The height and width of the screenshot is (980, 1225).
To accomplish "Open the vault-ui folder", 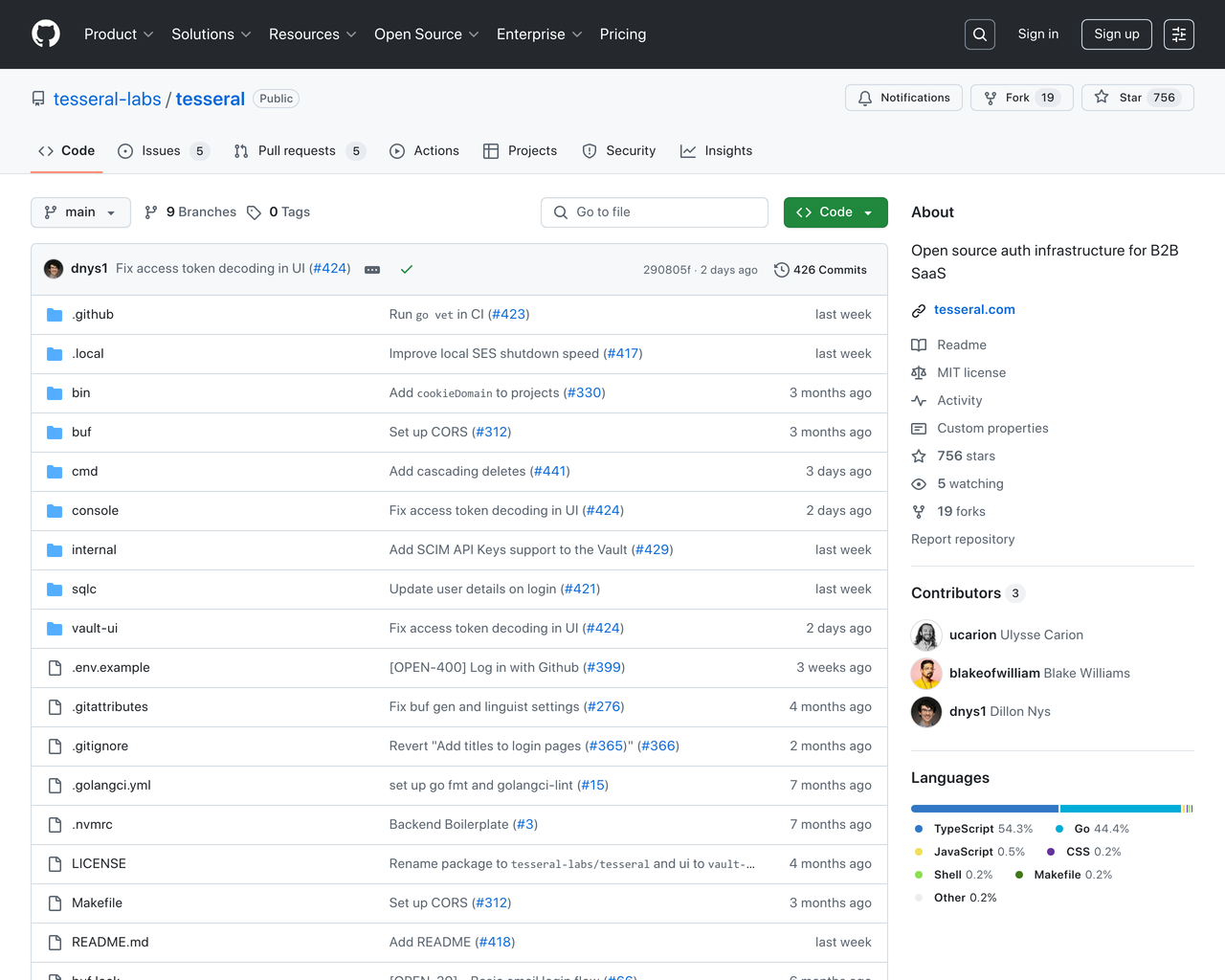I will [x=95, y=629].
